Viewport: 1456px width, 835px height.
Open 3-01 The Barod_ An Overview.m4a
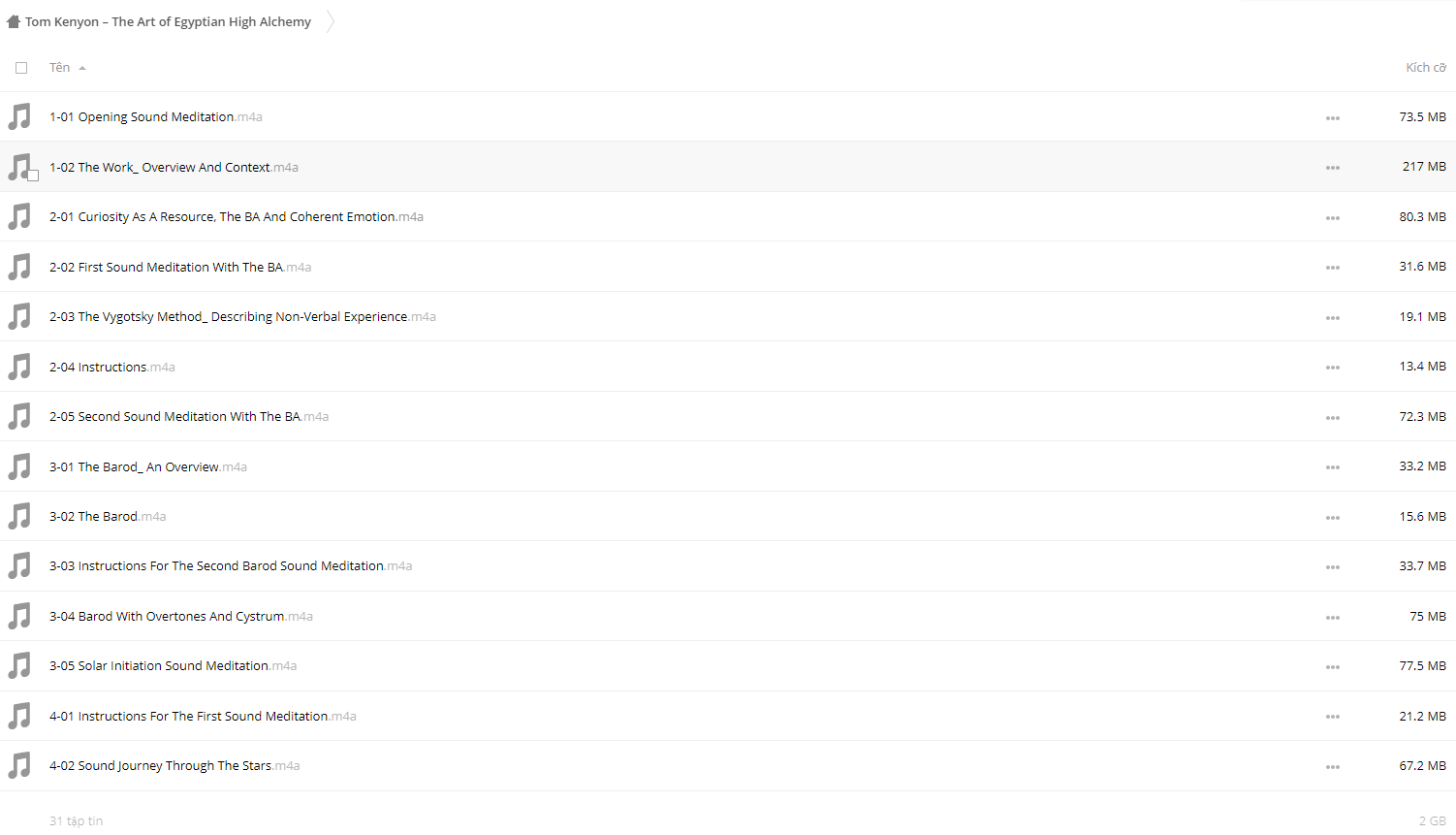pyautogui.click(x=148, y=466)
